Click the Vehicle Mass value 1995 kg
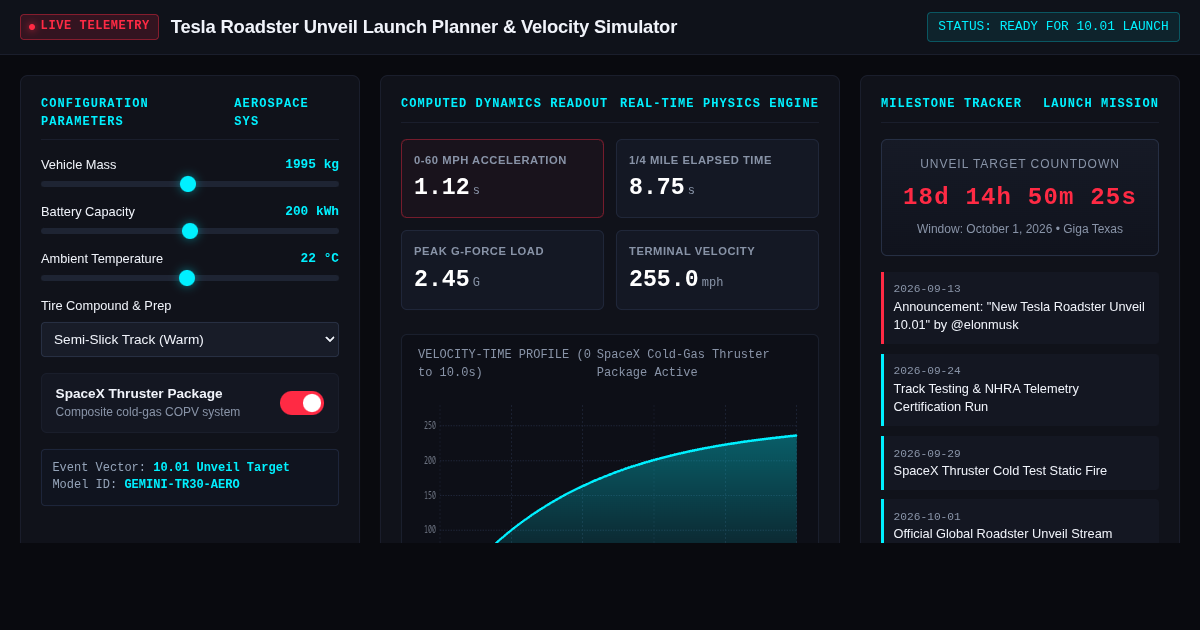Image resolution: width=1200 pixels, height=630 pixels. click(312, 164)
